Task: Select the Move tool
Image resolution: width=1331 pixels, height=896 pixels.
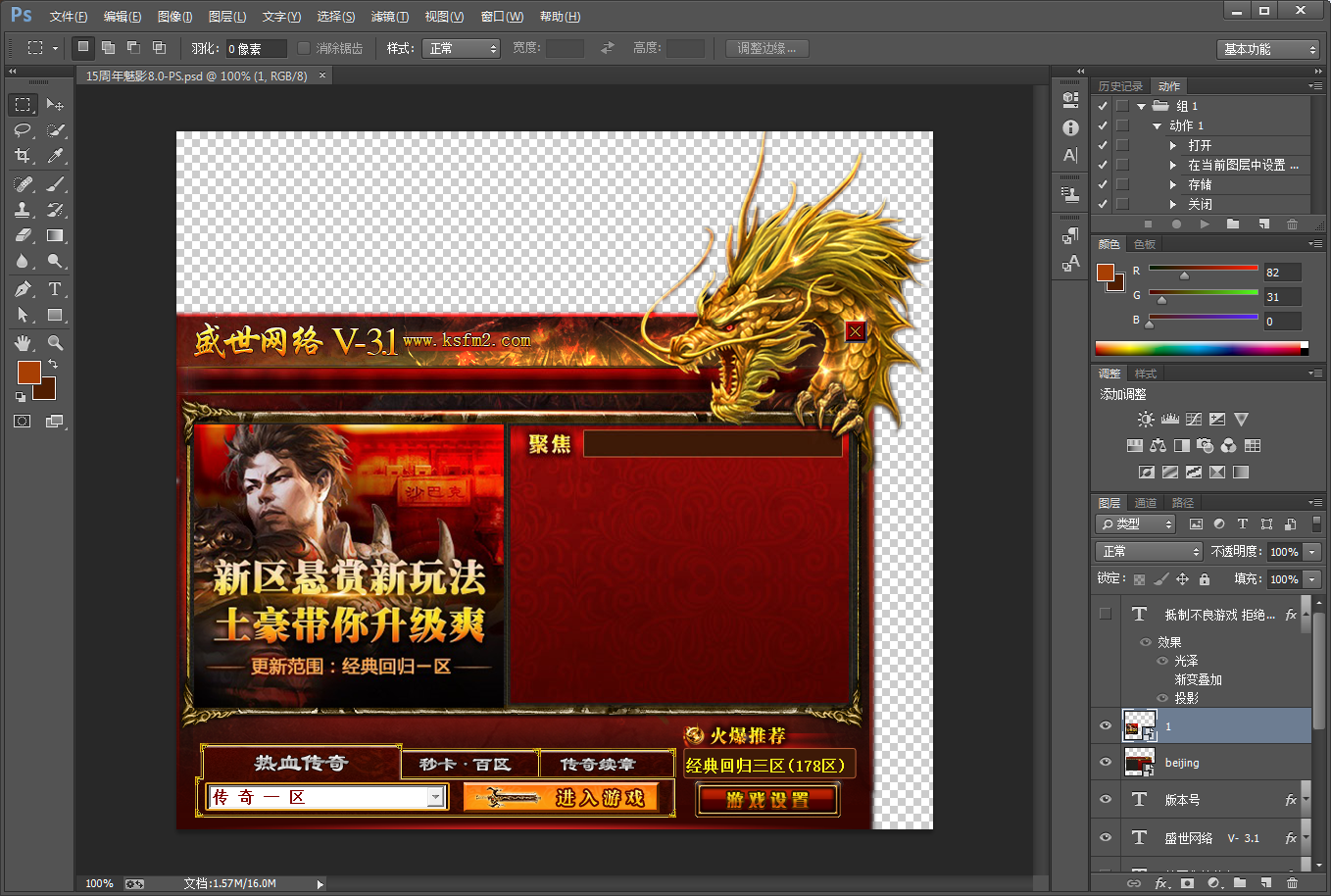Action: click(55, 104)
